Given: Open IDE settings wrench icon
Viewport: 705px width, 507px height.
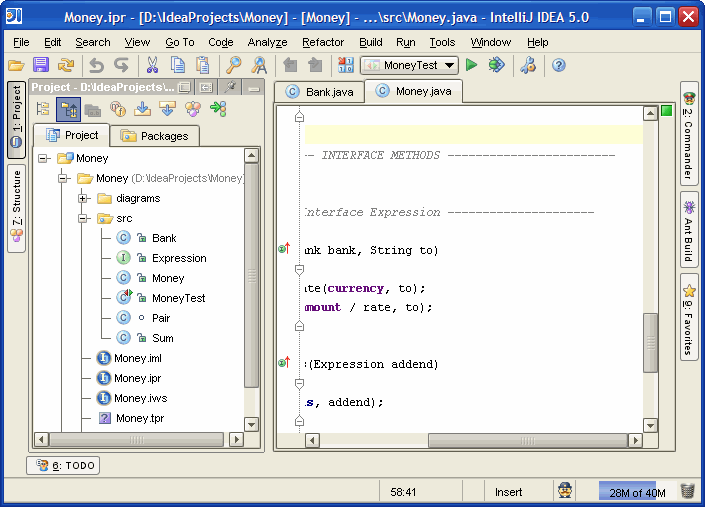Looking at the screenshot, I should (528, 66).
